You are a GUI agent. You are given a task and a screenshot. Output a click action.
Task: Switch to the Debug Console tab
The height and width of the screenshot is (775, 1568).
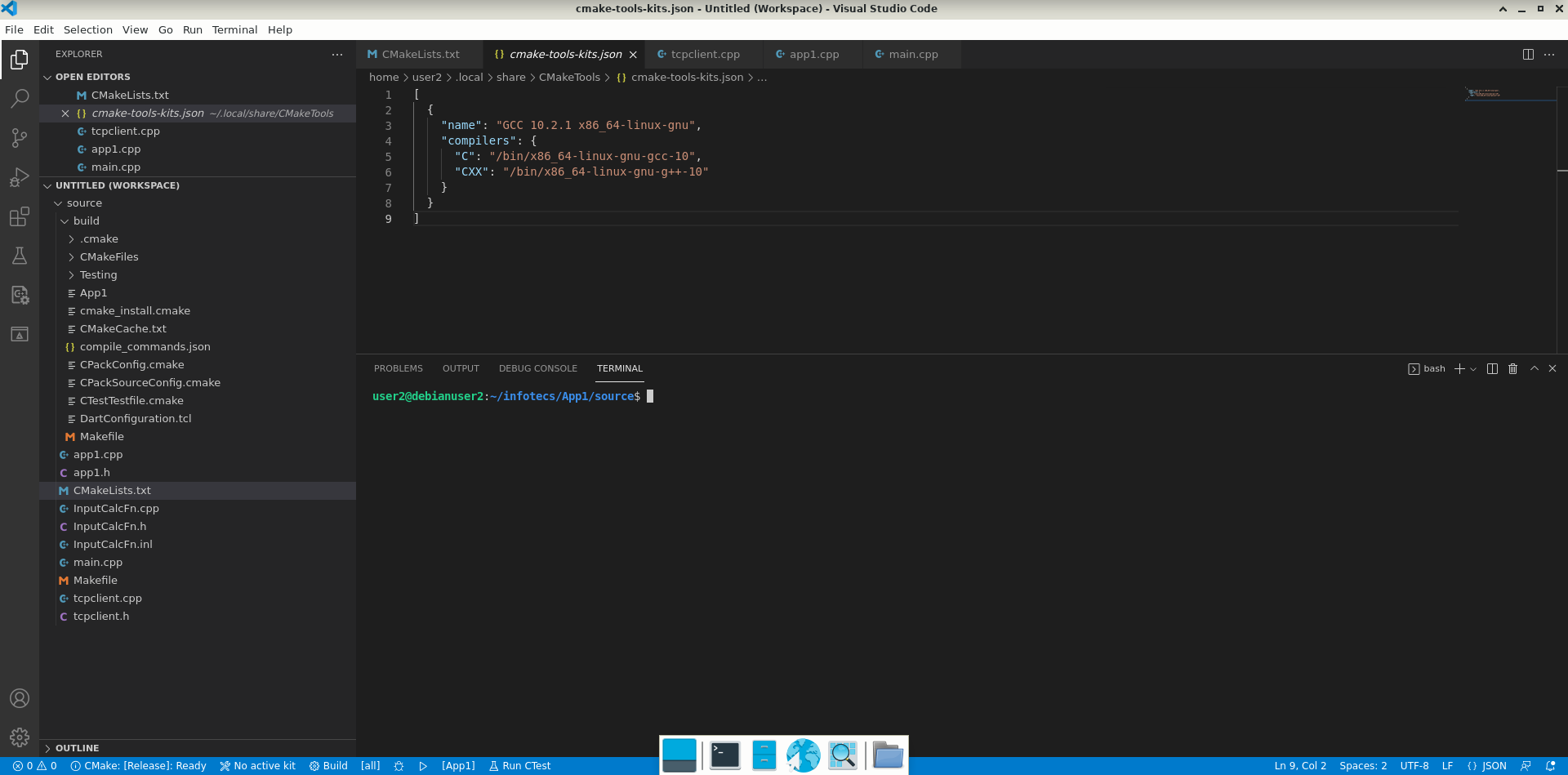pyautogui.click(x=538, y=368)
